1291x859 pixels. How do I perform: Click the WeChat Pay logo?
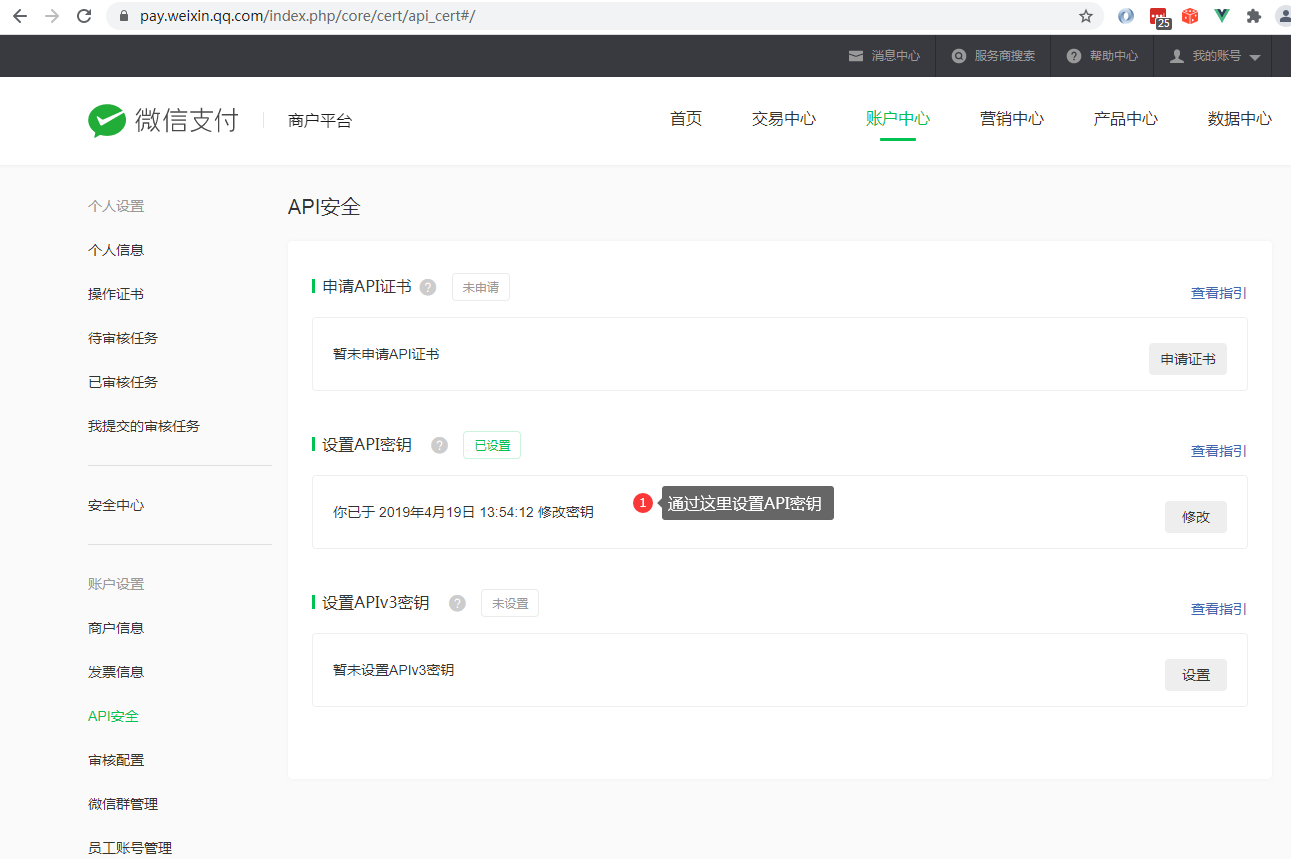click(x=163, y=120)
